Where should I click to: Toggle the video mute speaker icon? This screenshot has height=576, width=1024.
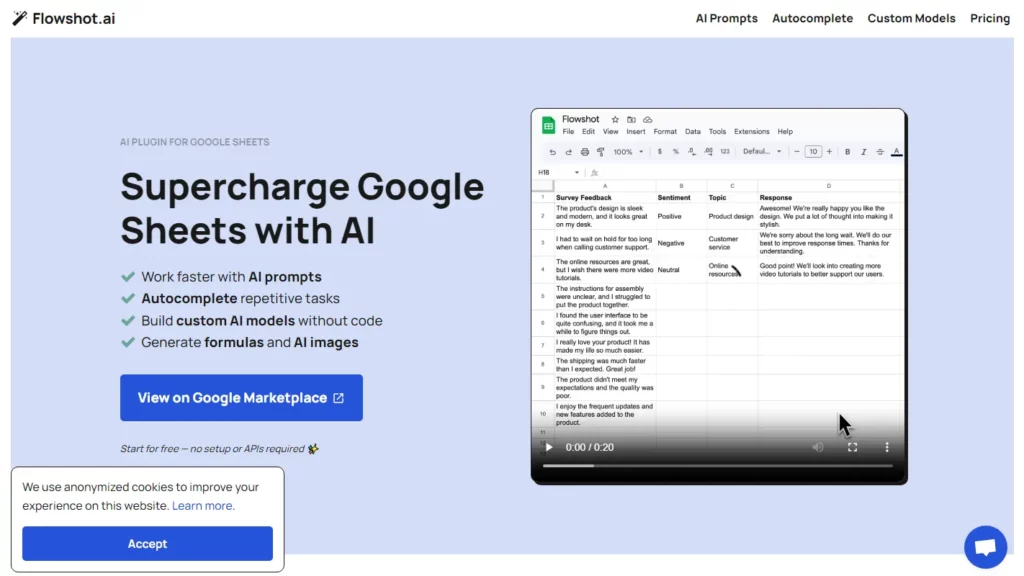click(x=818, y=448)
